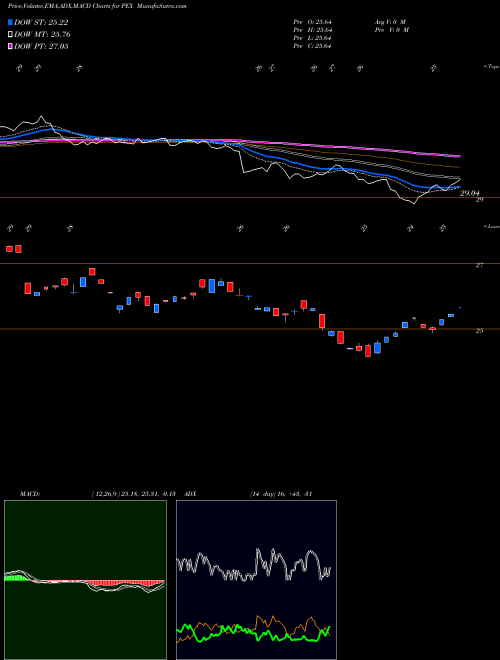Click the lowest red candle at the chart bottom

pyautogui.click(x=368, y=351)
